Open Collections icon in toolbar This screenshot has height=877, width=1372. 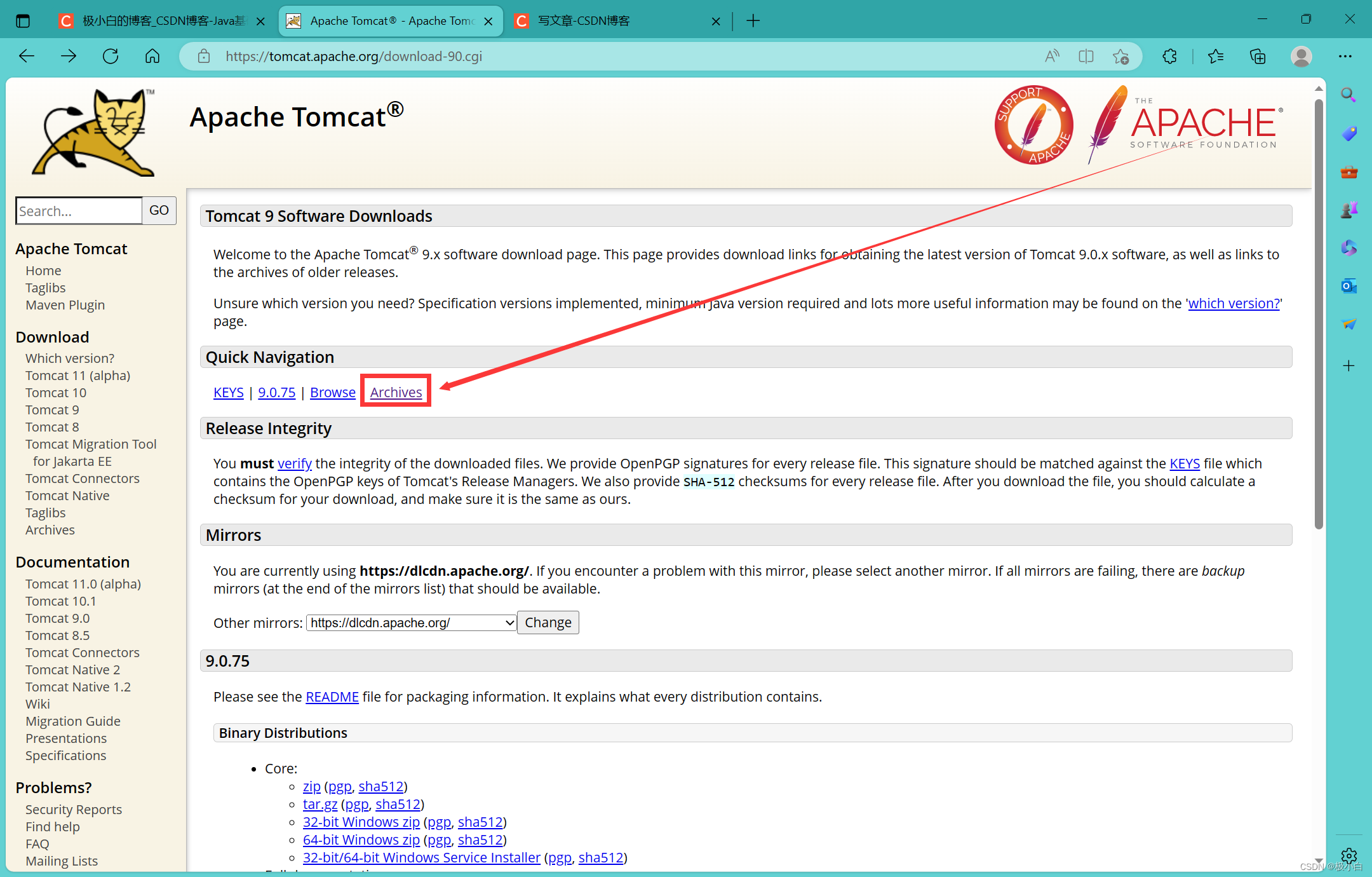pyautogui.click(x=1258, y=56)
